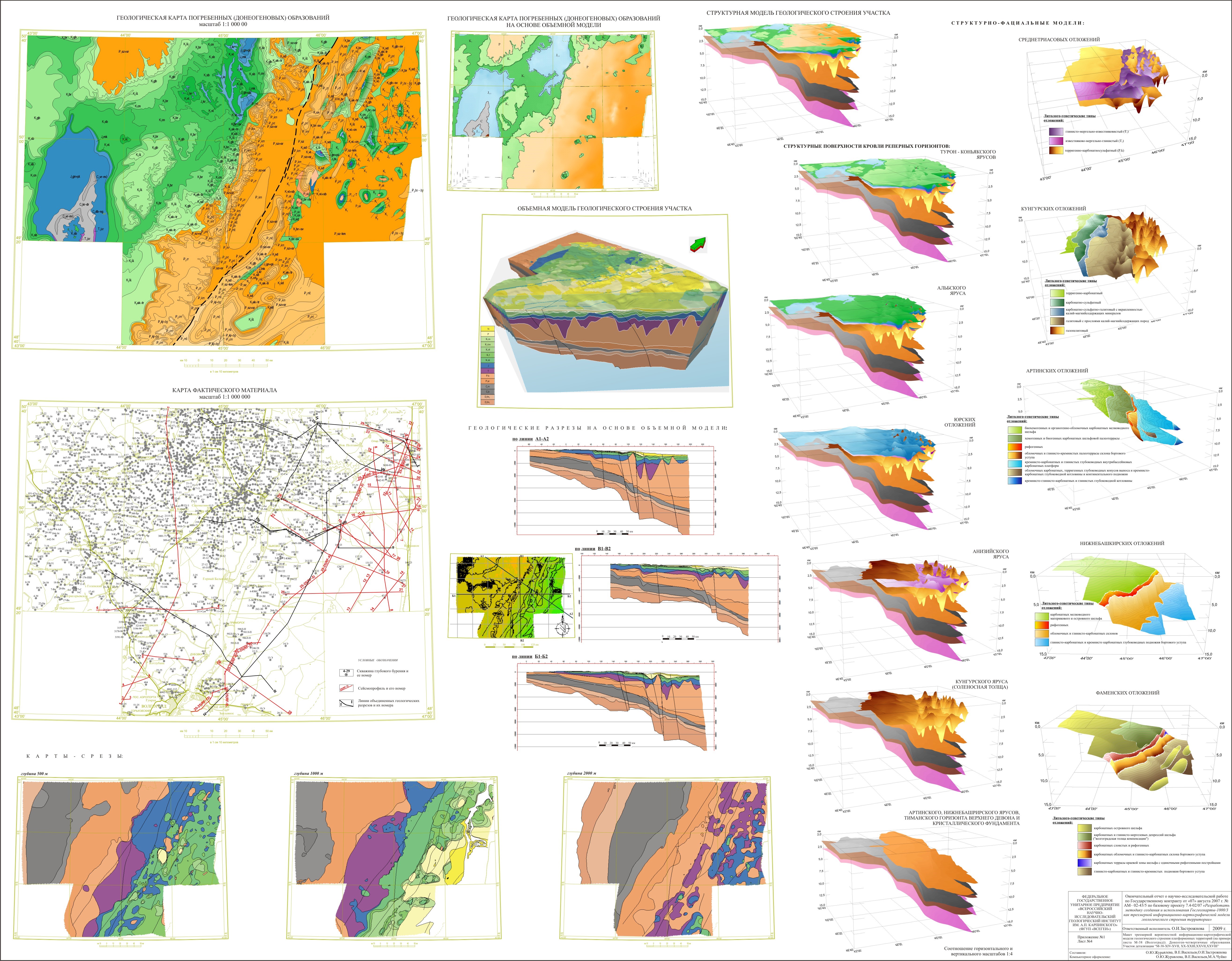Click the heading 'ГЕОЛОГИЧЕСКИЕ РАЗРЕЗЫ НА ОСНОВЕ ОБЪЕМНОЙ МОДЕЛИ:'

point(598,428)
